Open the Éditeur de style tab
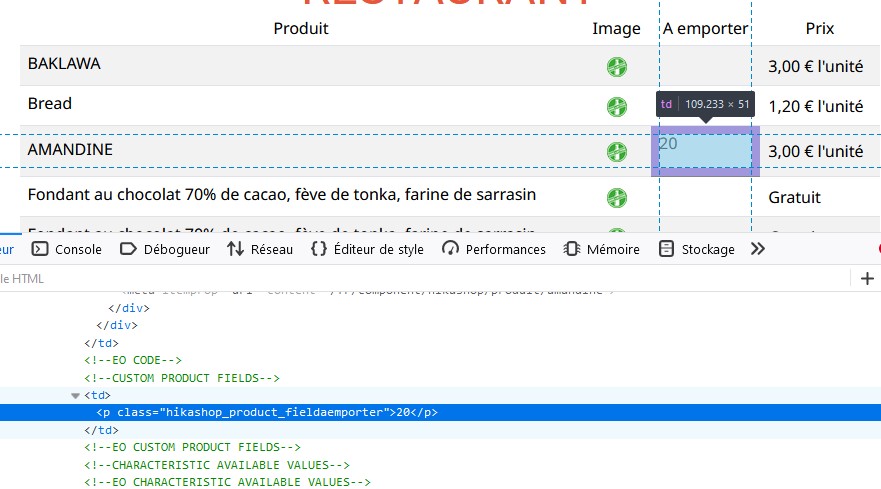 [x=367, y=249]
